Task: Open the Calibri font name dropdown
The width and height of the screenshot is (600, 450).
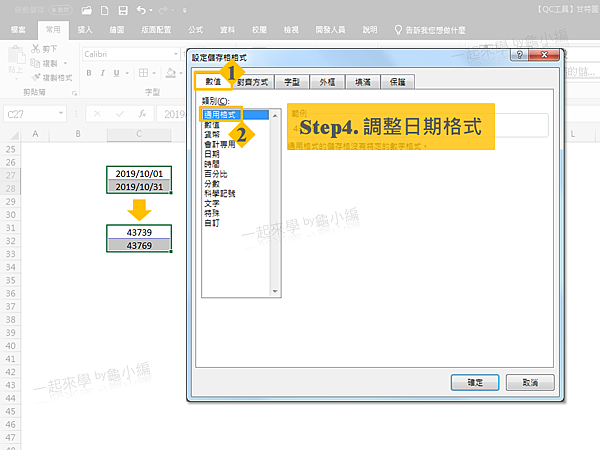Action: tap(176, 54)
